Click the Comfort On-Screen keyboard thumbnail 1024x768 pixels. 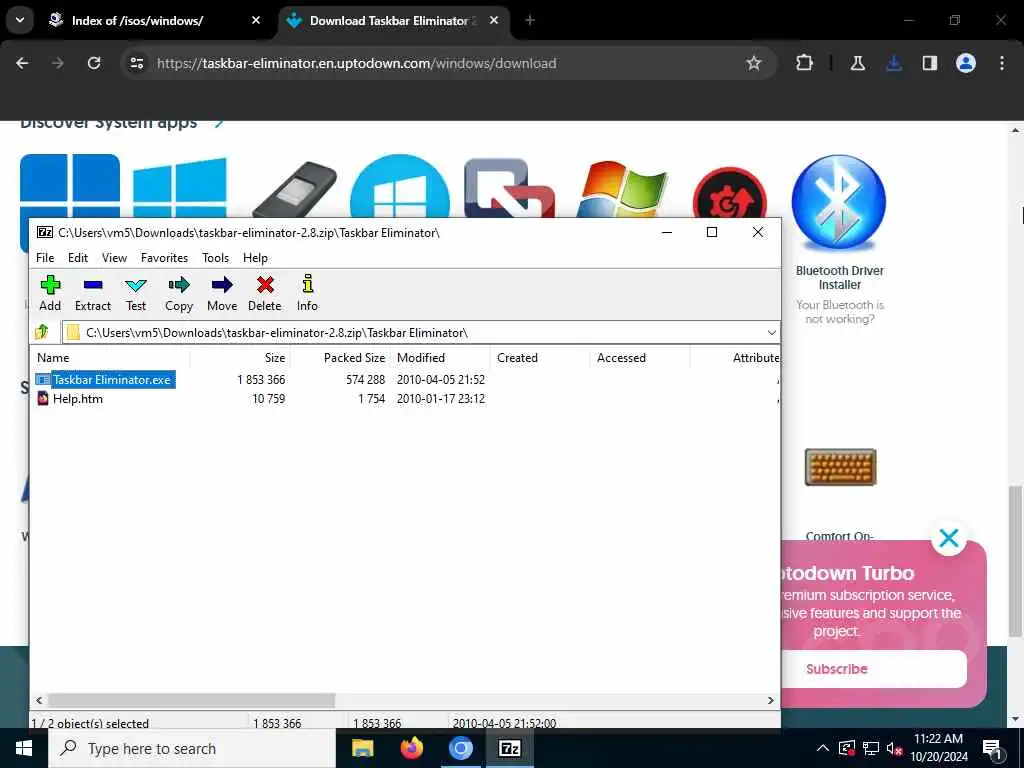coord(840,467)
